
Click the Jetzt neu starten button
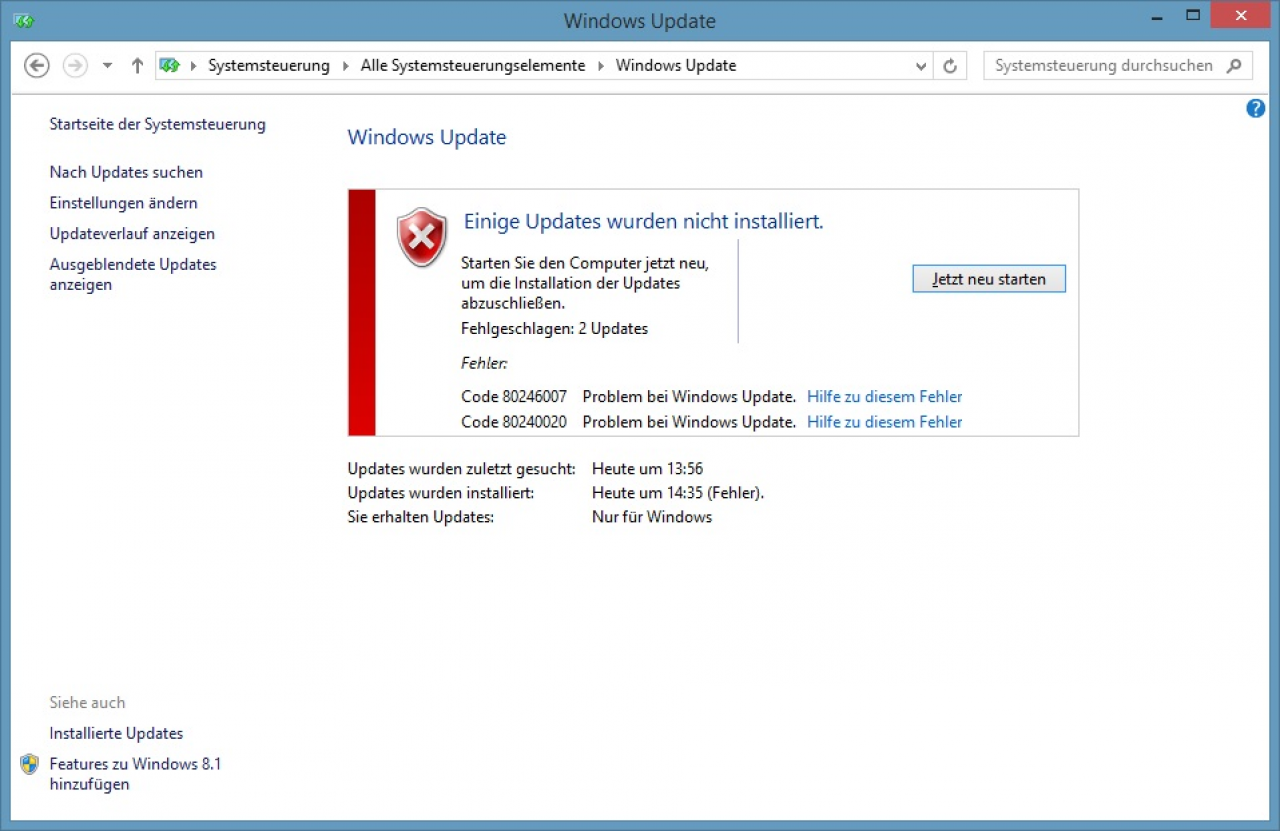coord(989,279)
